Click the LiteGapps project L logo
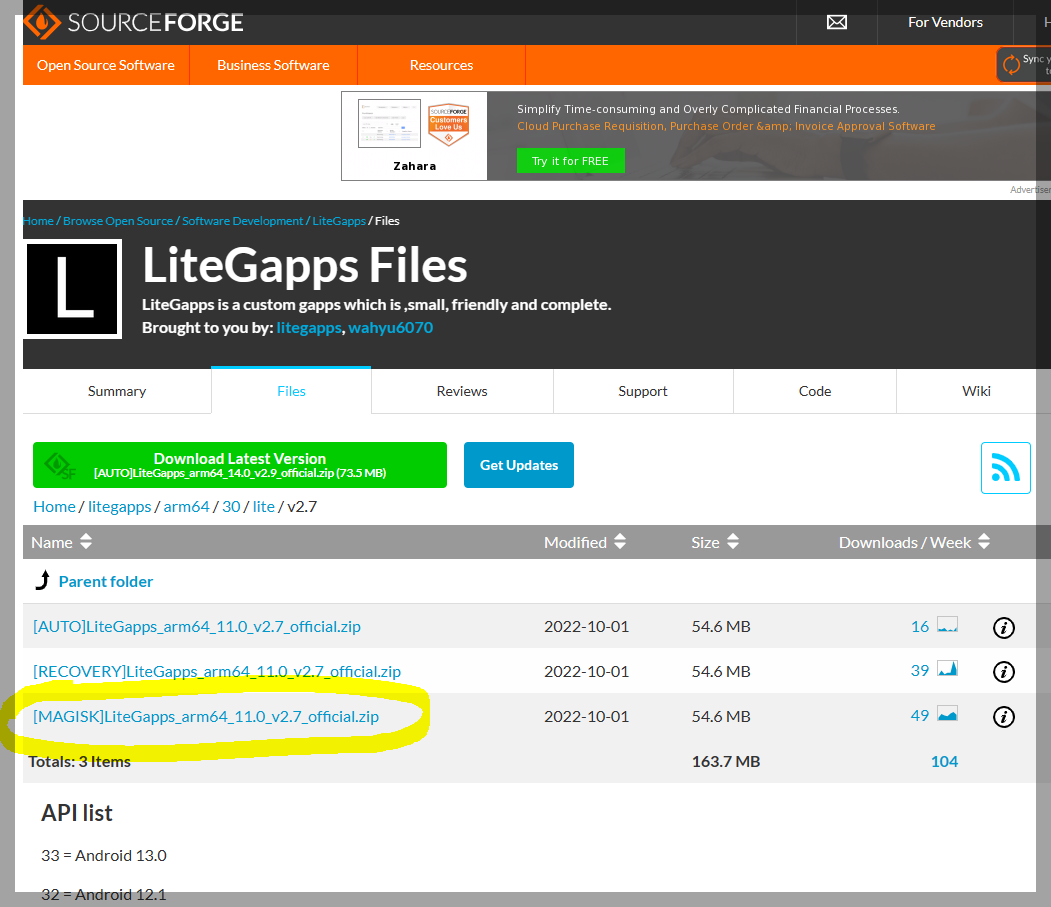The image size is (1051, 907). click(x=72, y=289)
